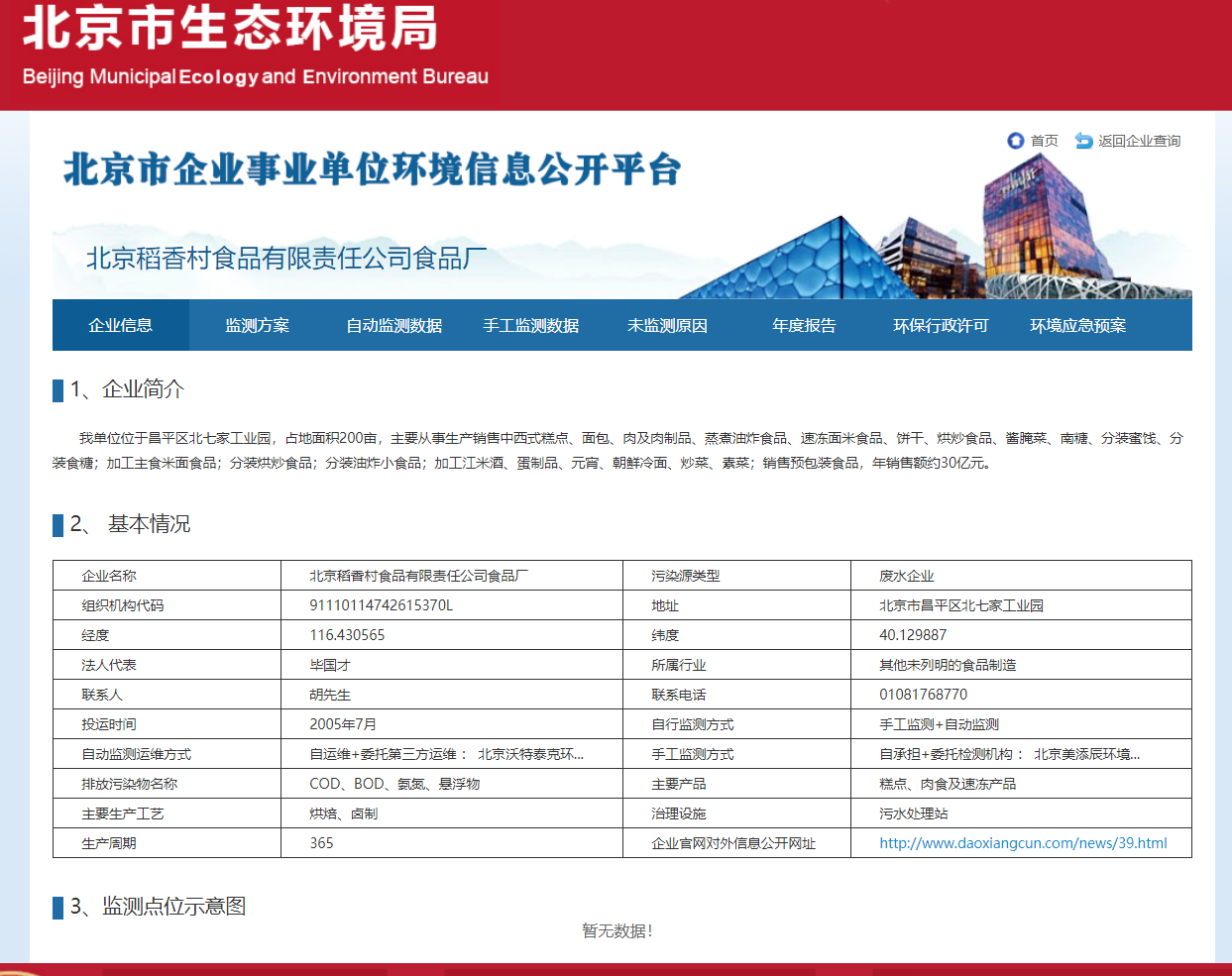
Task: Click the 3、监测点位示意图 section heading
Action: tap(158, 907)
